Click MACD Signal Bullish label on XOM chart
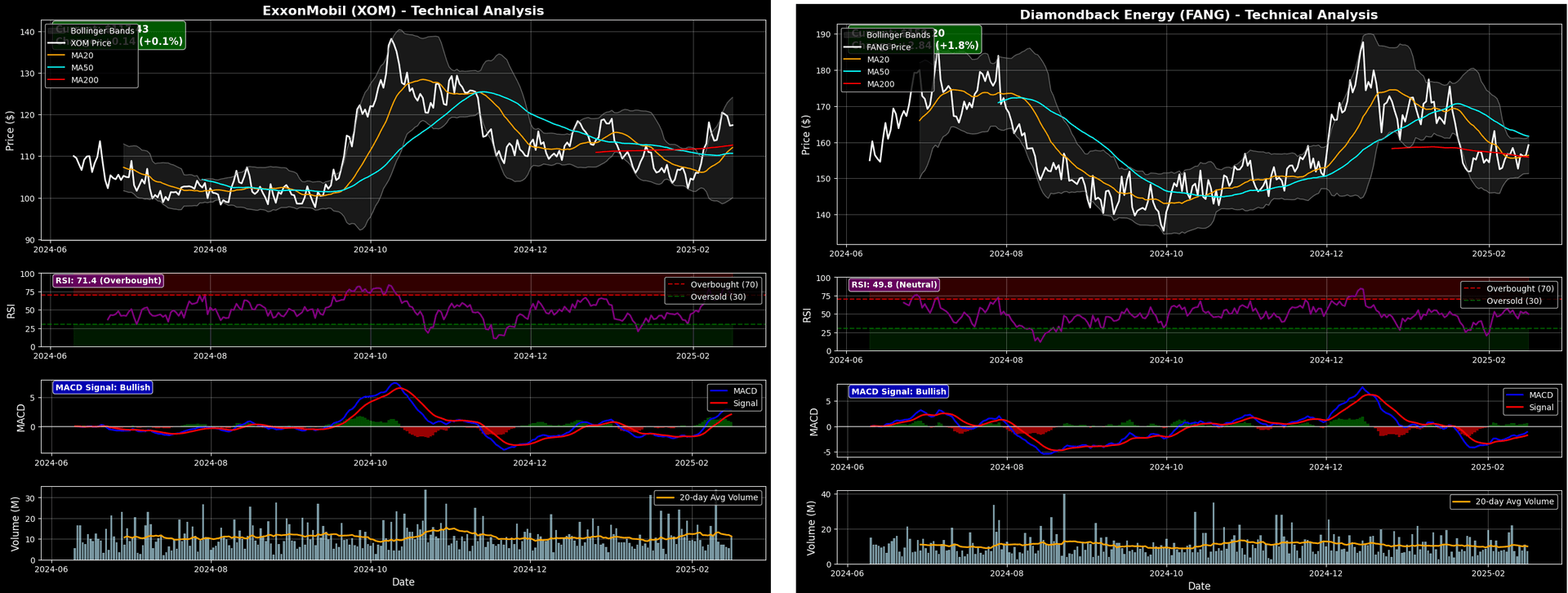Screen dimensions: 1568x593 [103, 388]
